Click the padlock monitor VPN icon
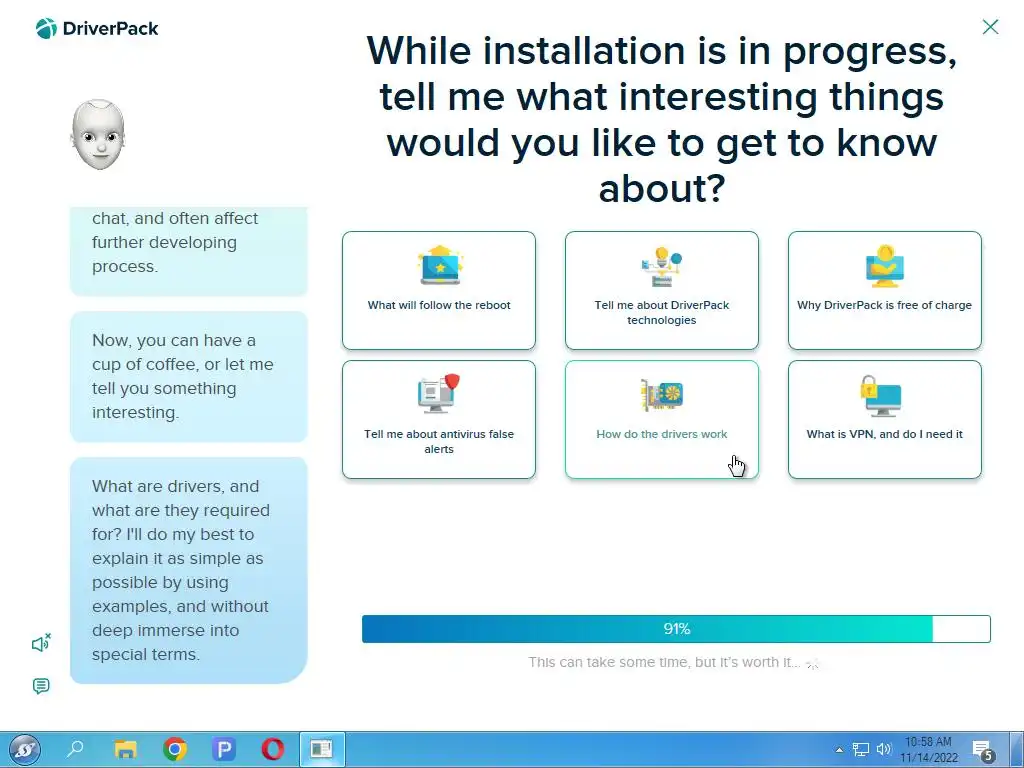The image size is (1024, 768). (881, 395)
